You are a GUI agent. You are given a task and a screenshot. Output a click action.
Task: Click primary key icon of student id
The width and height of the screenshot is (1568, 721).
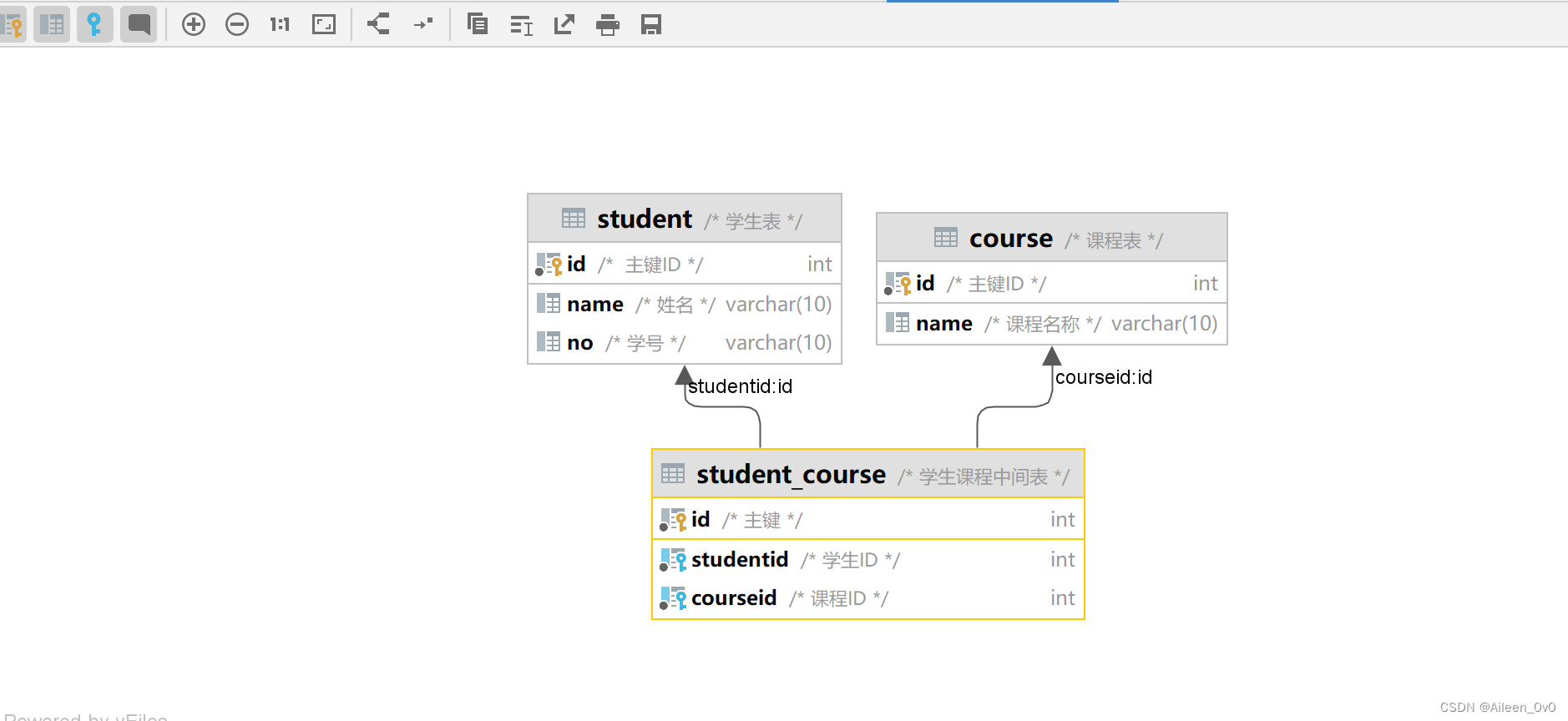point(549,265)
